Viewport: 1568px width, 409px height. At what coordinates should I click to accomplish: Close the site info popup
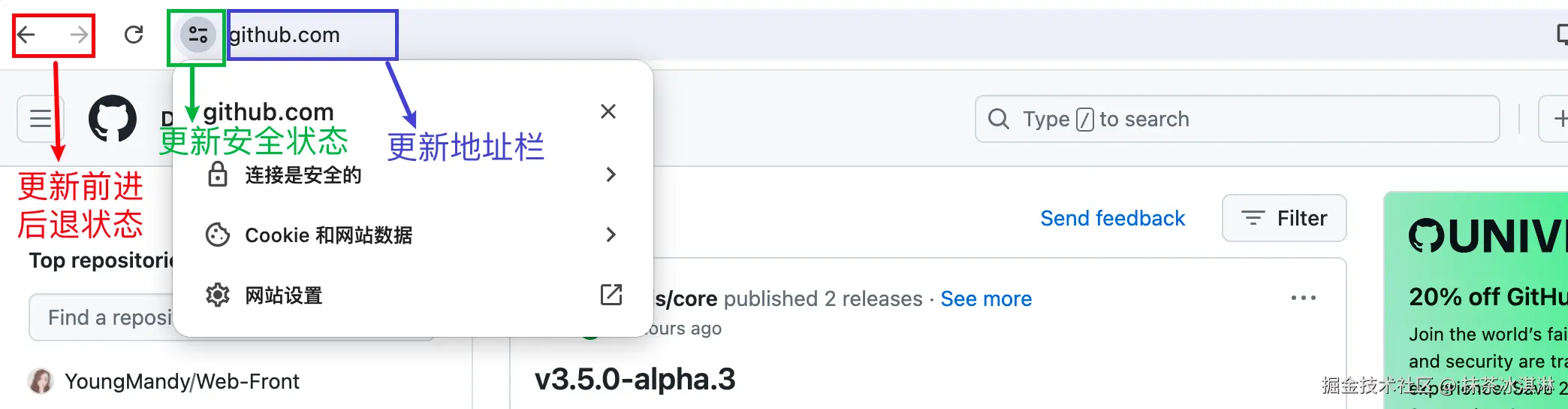tap(608, 112)
